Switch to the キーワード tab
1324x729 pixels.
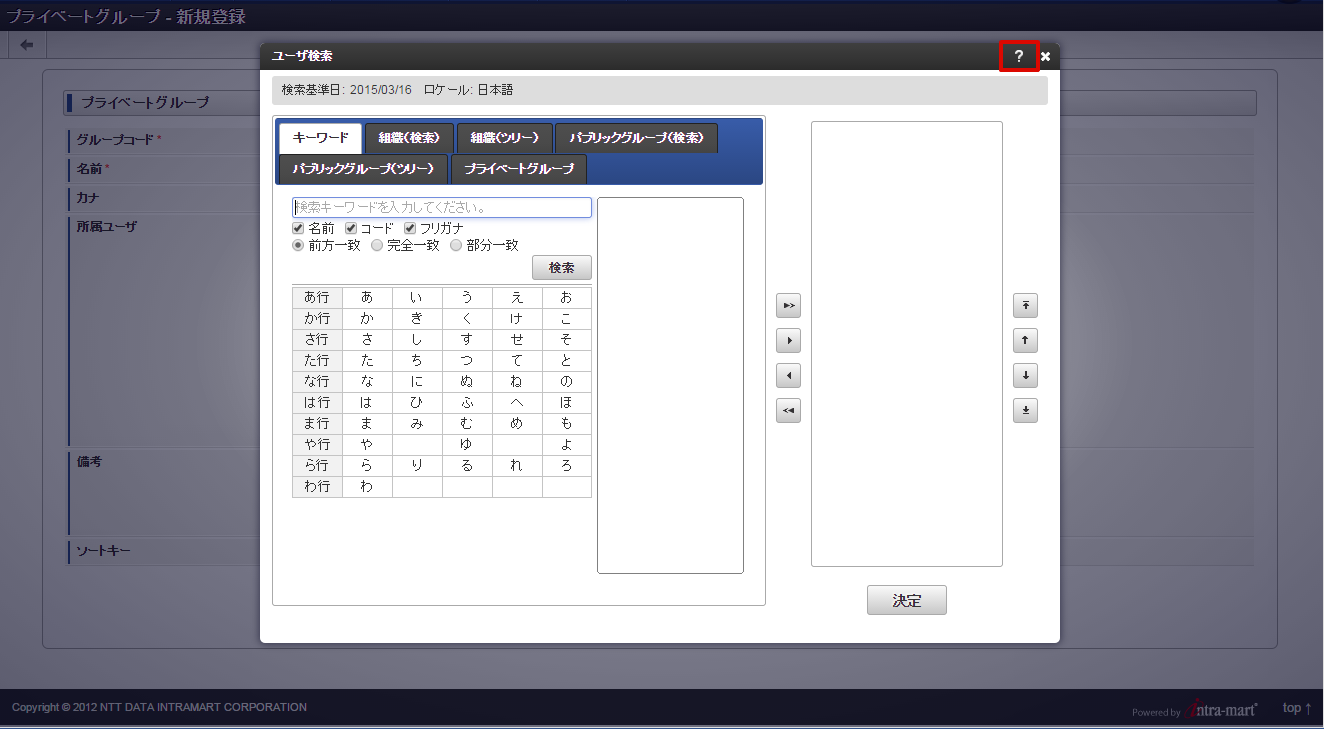(320, 138)
